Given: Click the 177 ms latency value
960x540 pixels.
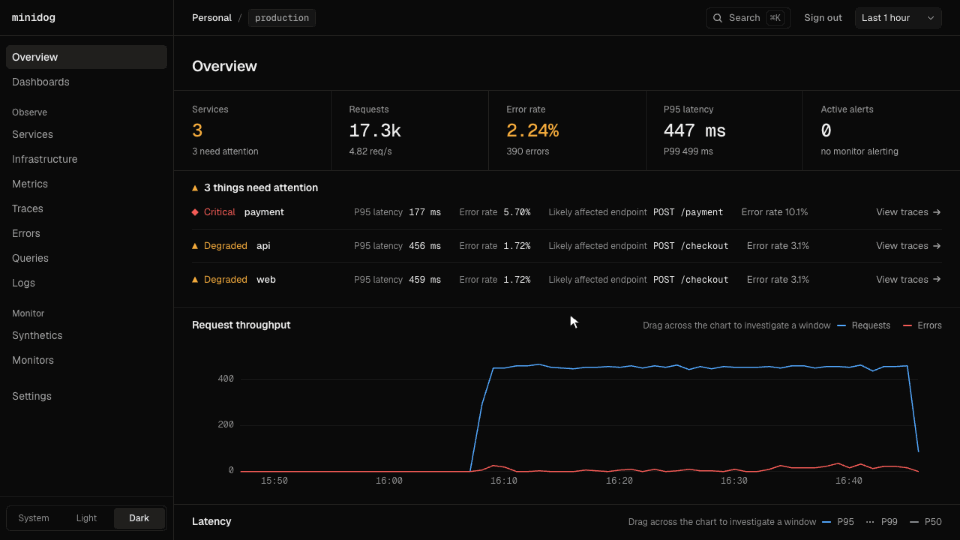Looking at the screenshot, I should point(425,212).
